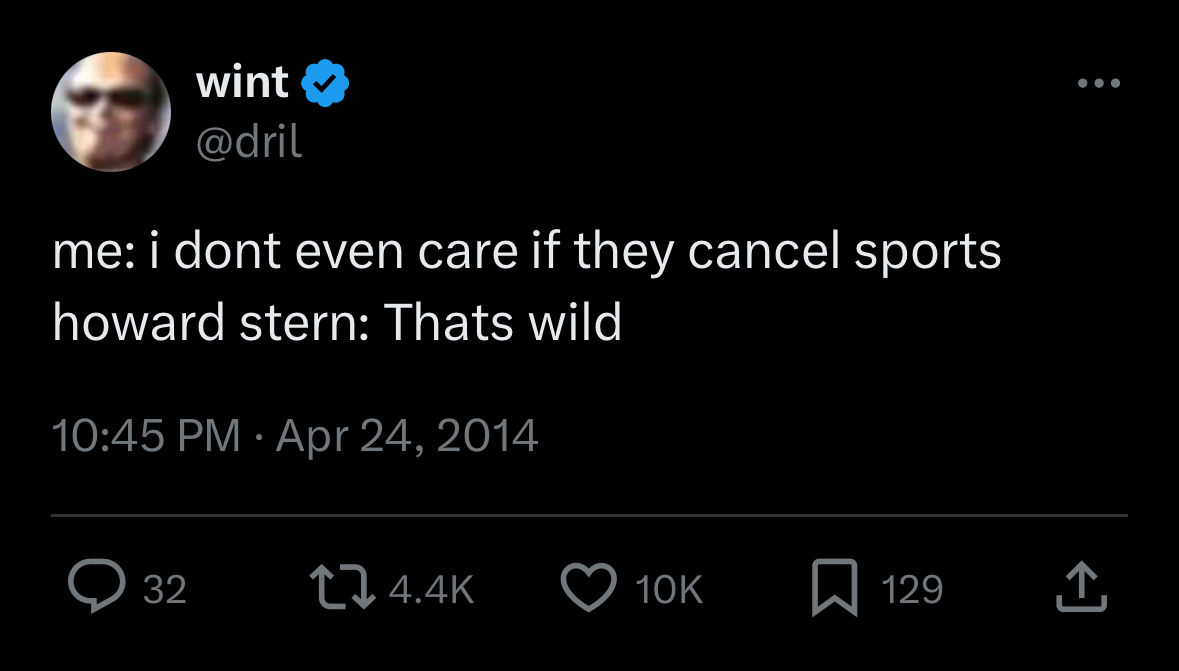Click the blue verified checkmark badge
The width and height of the screenshot is (1179, 671).
[325, 83]
